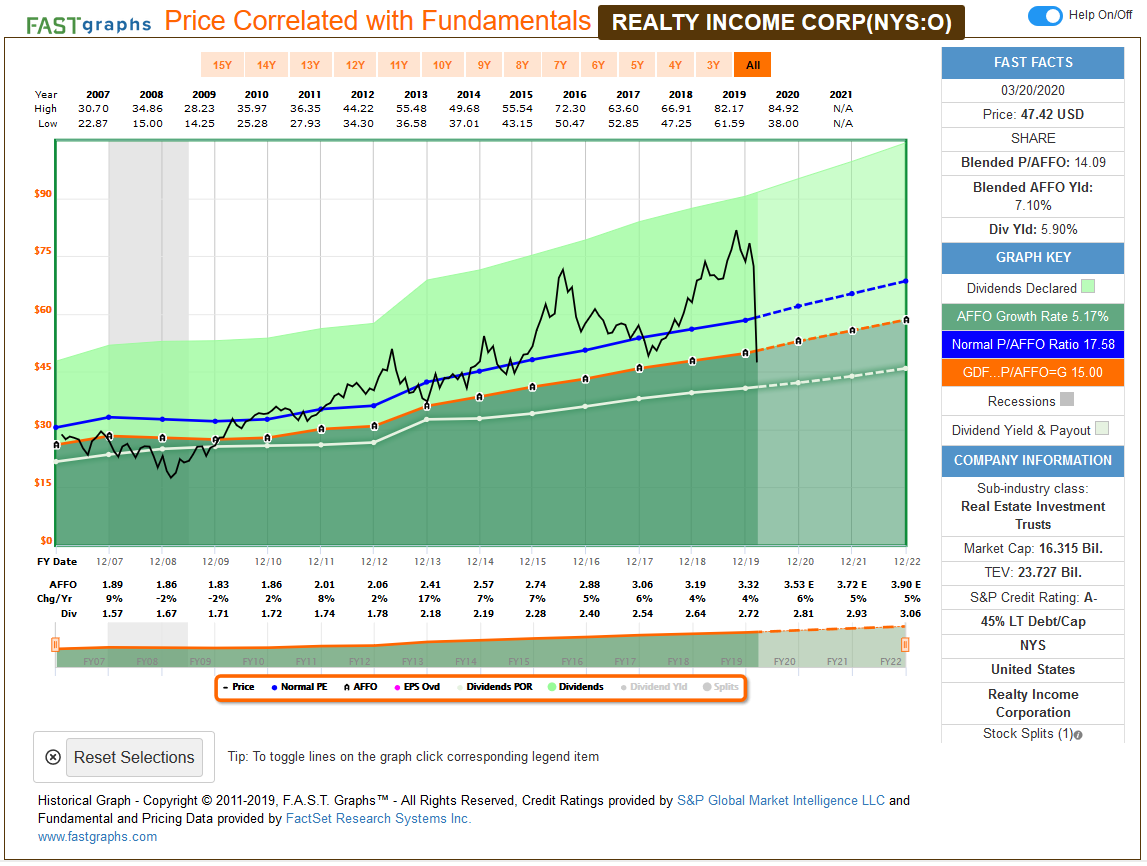Open S&P Global Market Intelligence LLC link
Screen dimensions: 1147x866
click(781, 802)
